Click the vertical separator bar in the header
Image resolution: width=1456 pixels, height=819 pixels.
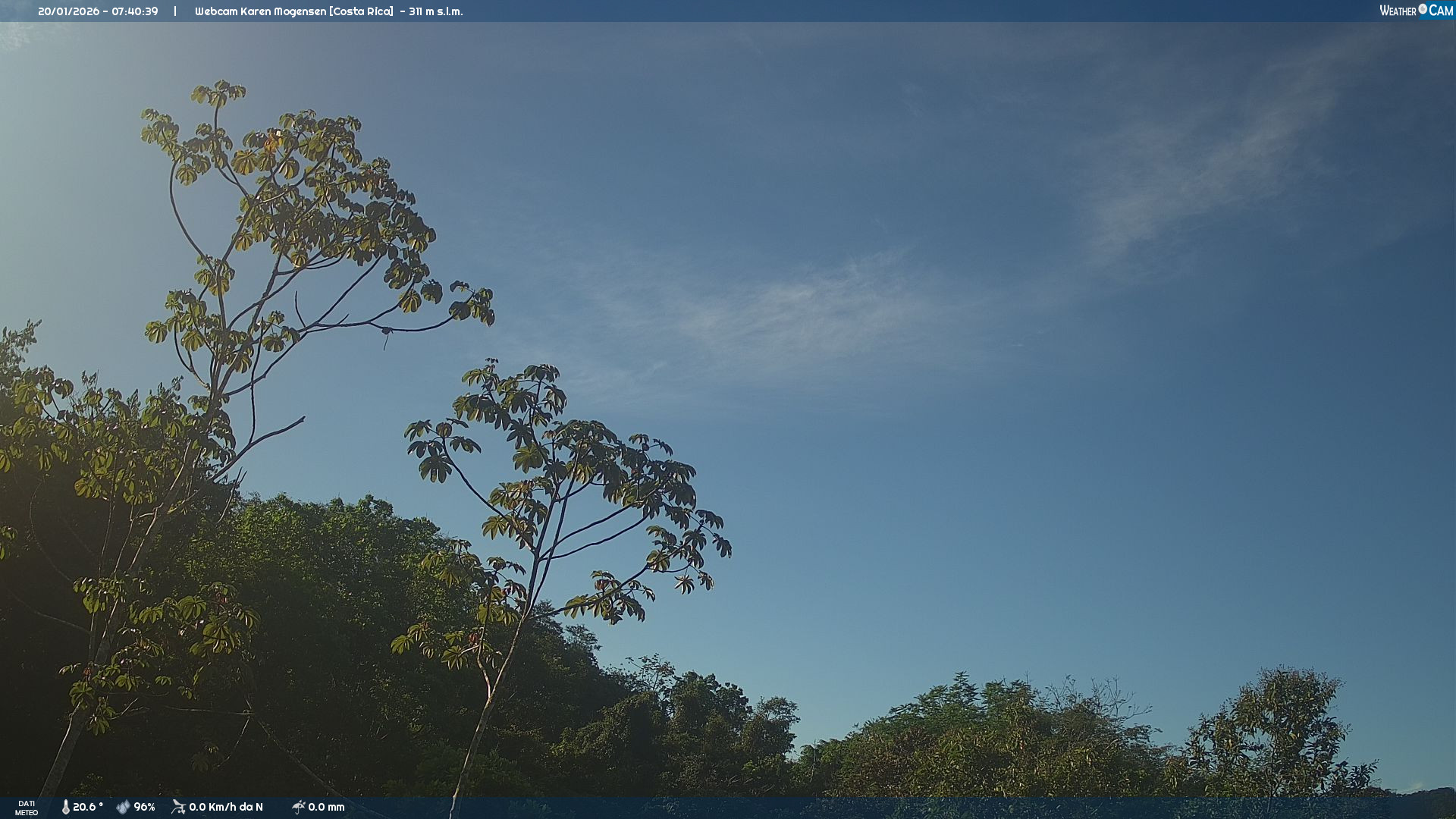click(175, 11)
